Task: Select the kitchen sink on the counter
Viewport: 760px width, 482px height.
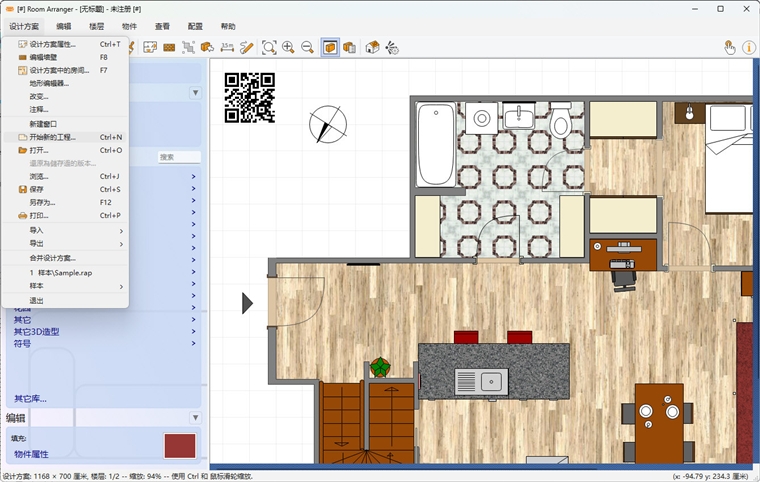Action: coord(481,381)
